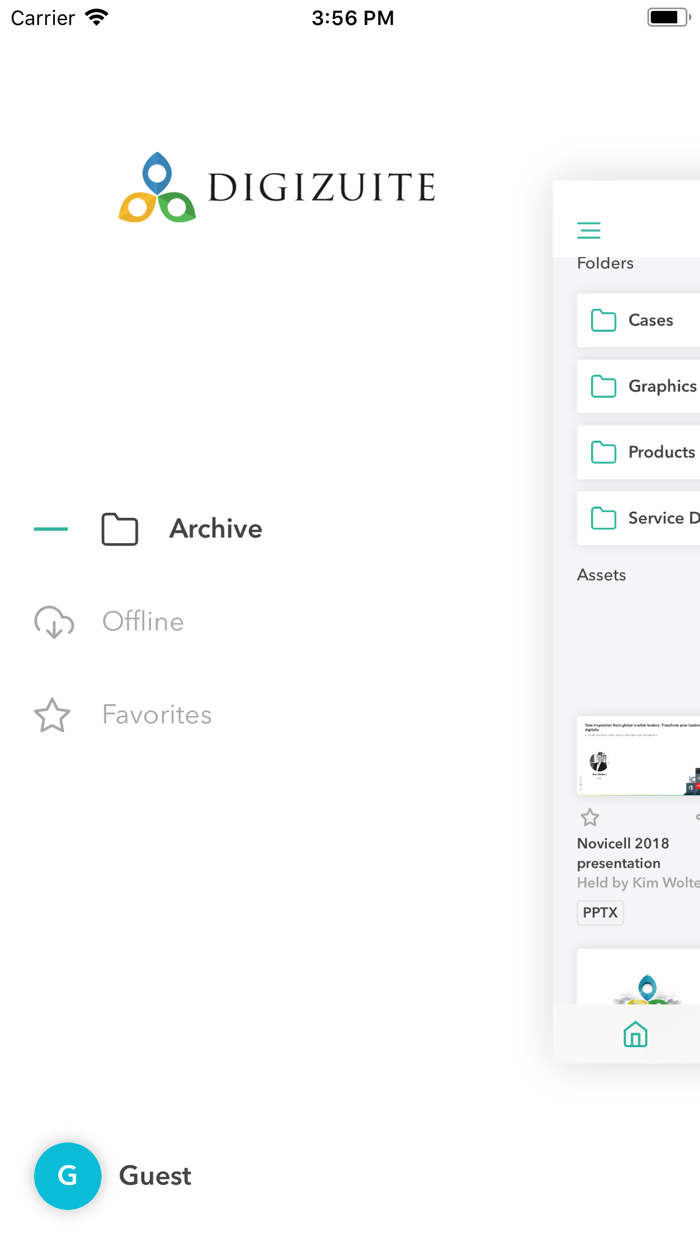Open the Graphics folder
This screenshot has width=700, height=1244.
[639, 386]
